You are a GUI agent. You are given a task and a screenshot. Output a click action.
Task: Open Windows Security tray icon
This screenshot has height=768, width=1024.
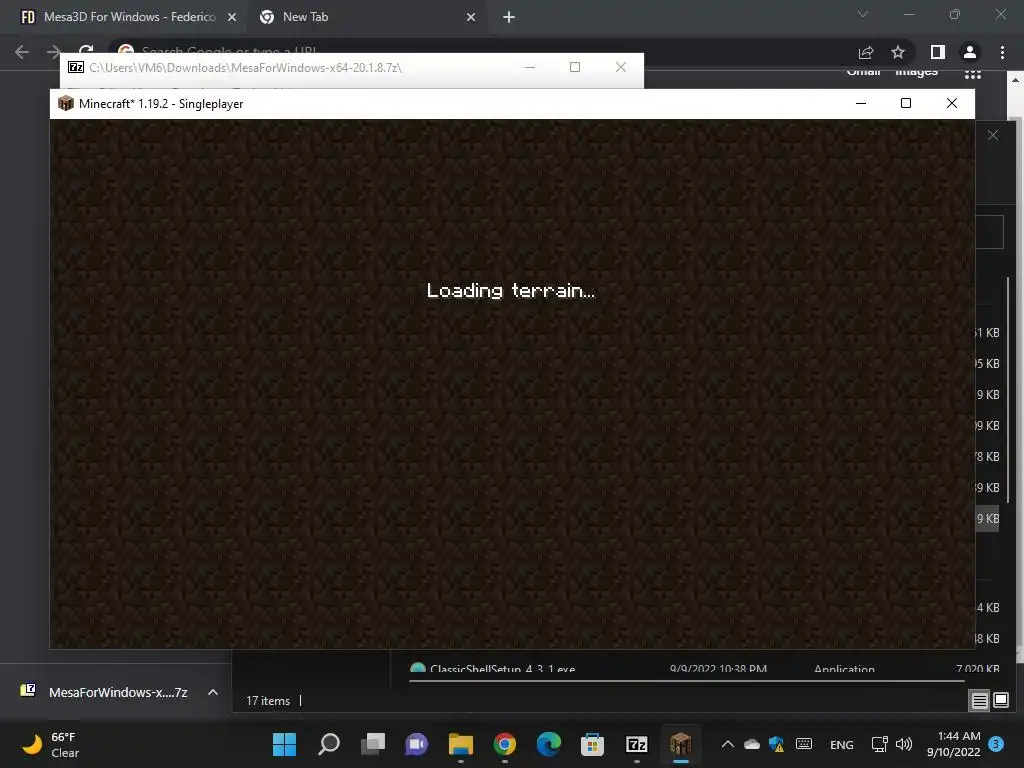pos(776,744)
